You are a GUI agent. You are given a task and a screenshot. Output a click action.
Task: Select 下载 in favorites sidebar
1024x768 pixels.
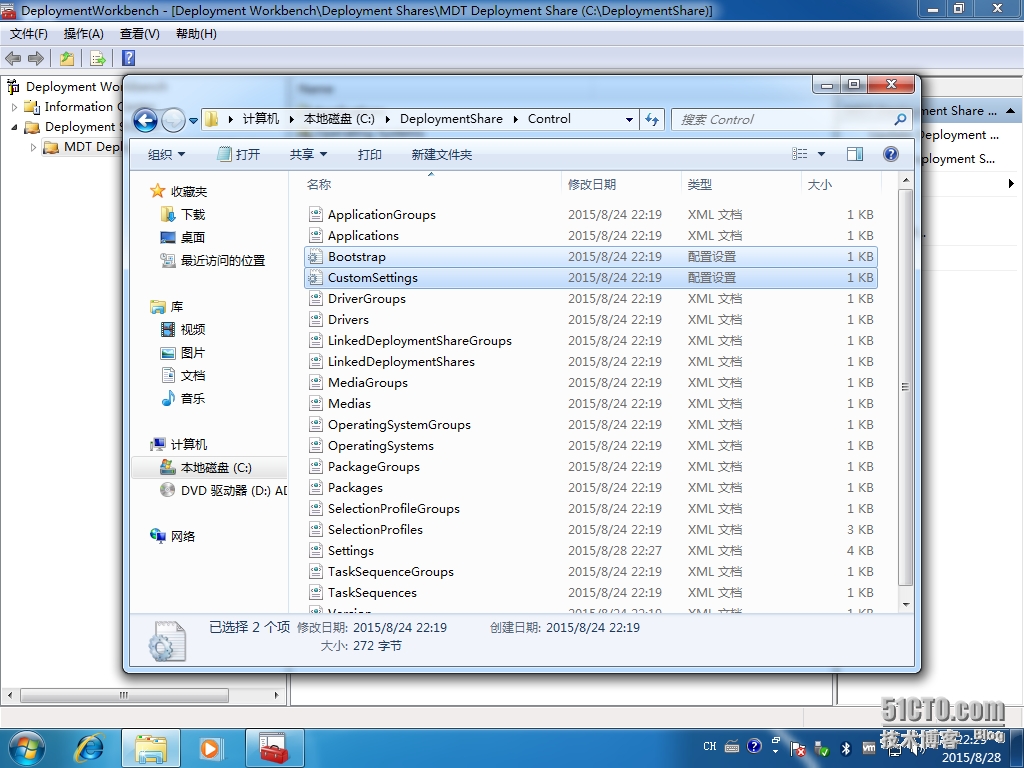point(183,214)
